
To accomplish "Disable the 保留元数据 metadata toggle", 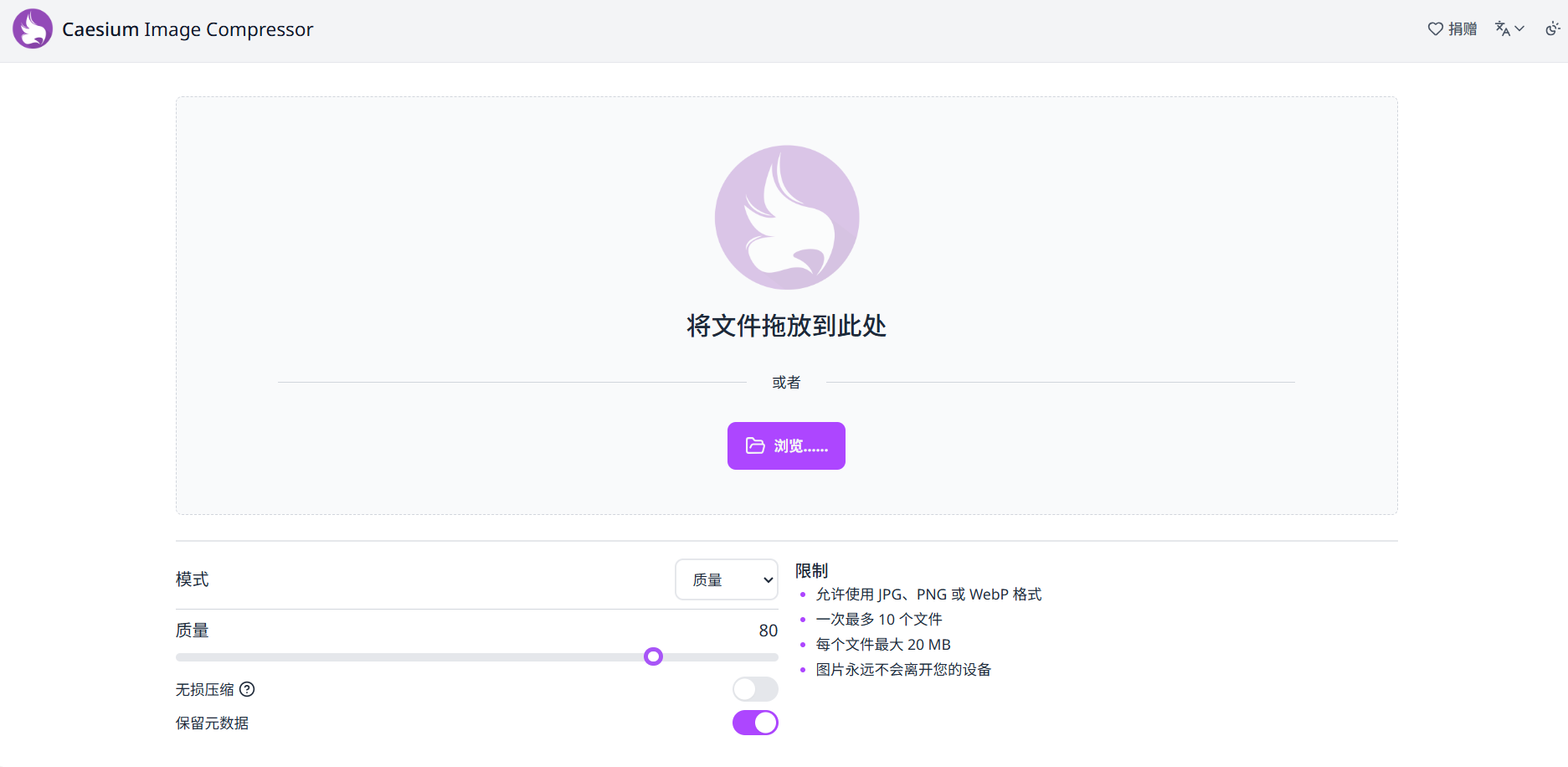I will point(755,723).
